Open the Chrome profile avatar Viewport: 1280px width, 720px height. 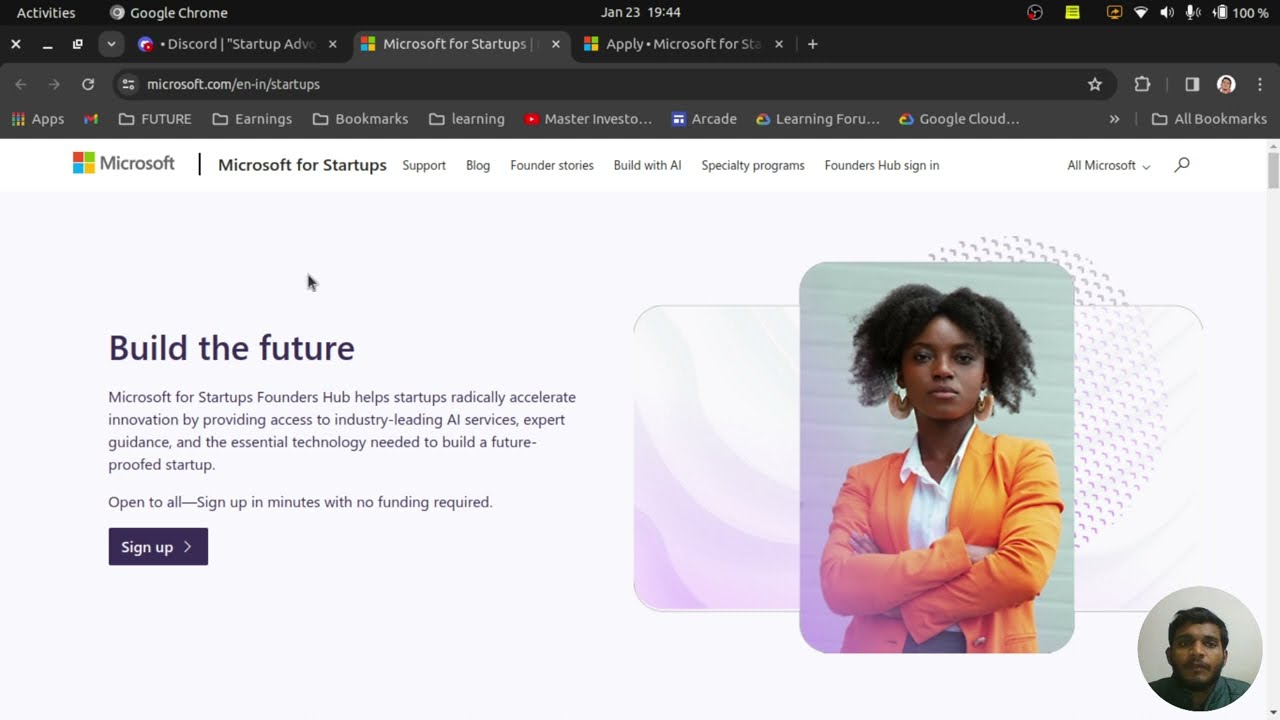coord(1226,84)
